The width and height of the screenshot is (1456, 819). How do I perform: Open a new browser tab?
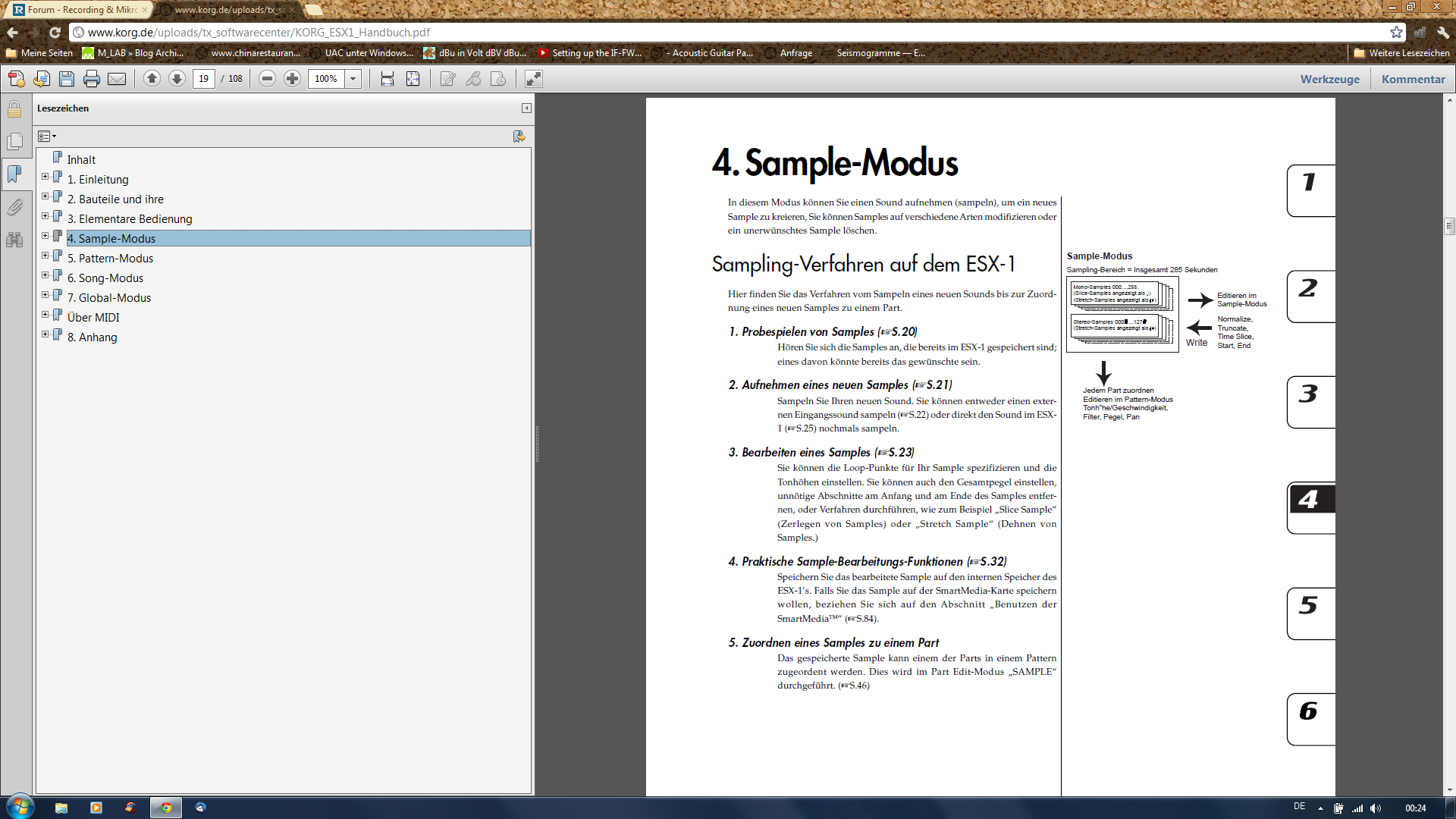(313, 10)
